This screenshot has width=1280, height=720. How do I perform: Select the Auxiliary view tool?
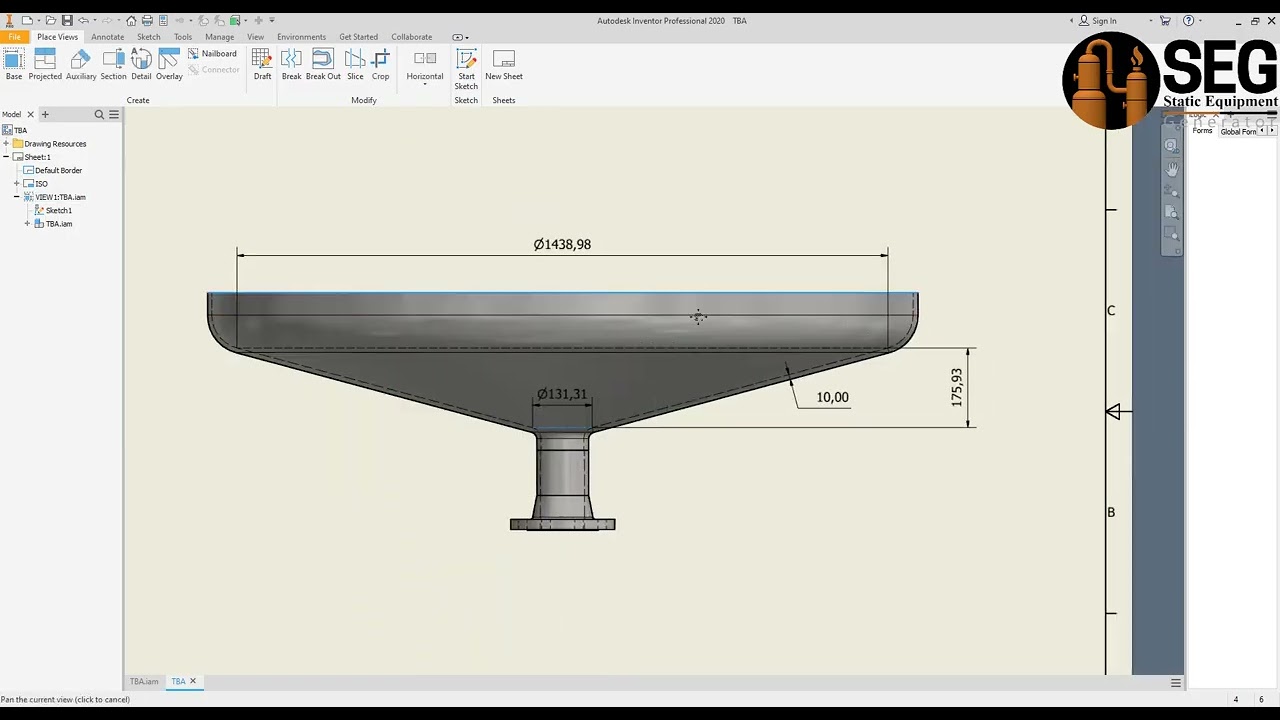point(81,64)
